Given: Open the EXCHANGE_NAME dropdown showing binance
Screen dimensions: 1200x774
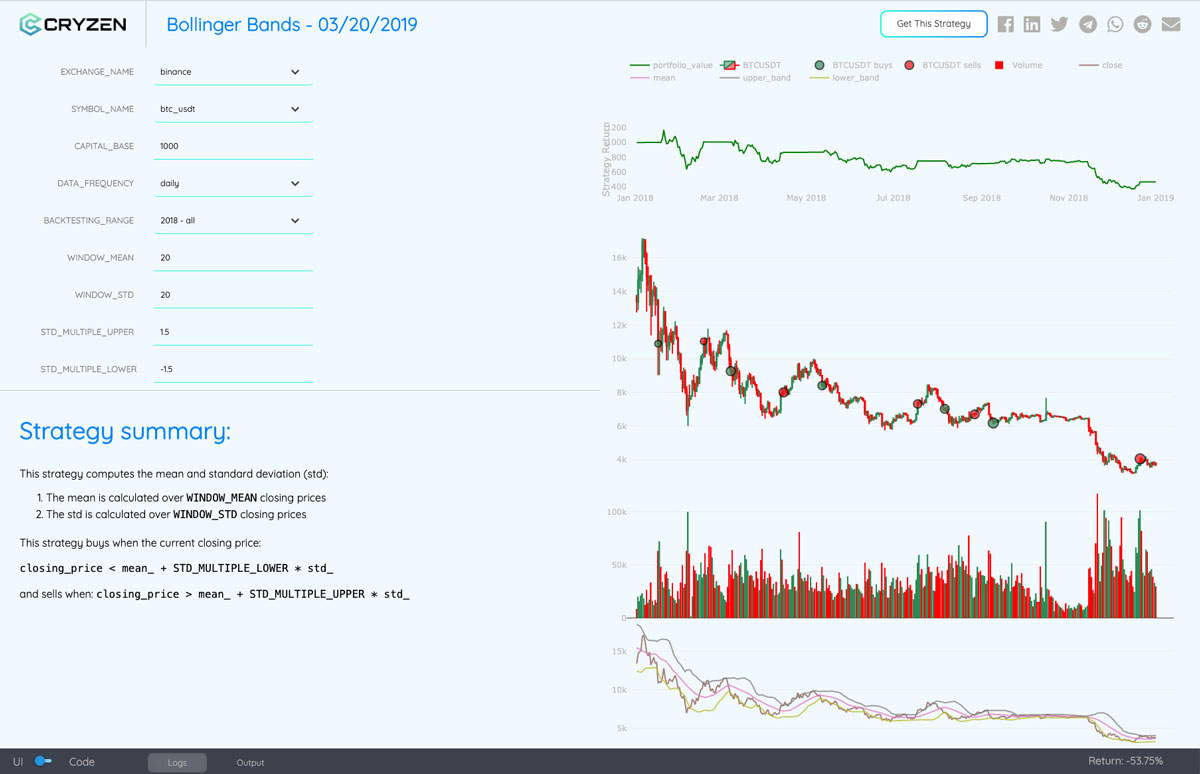Looking at the screenshot, I should click(232, 72).
